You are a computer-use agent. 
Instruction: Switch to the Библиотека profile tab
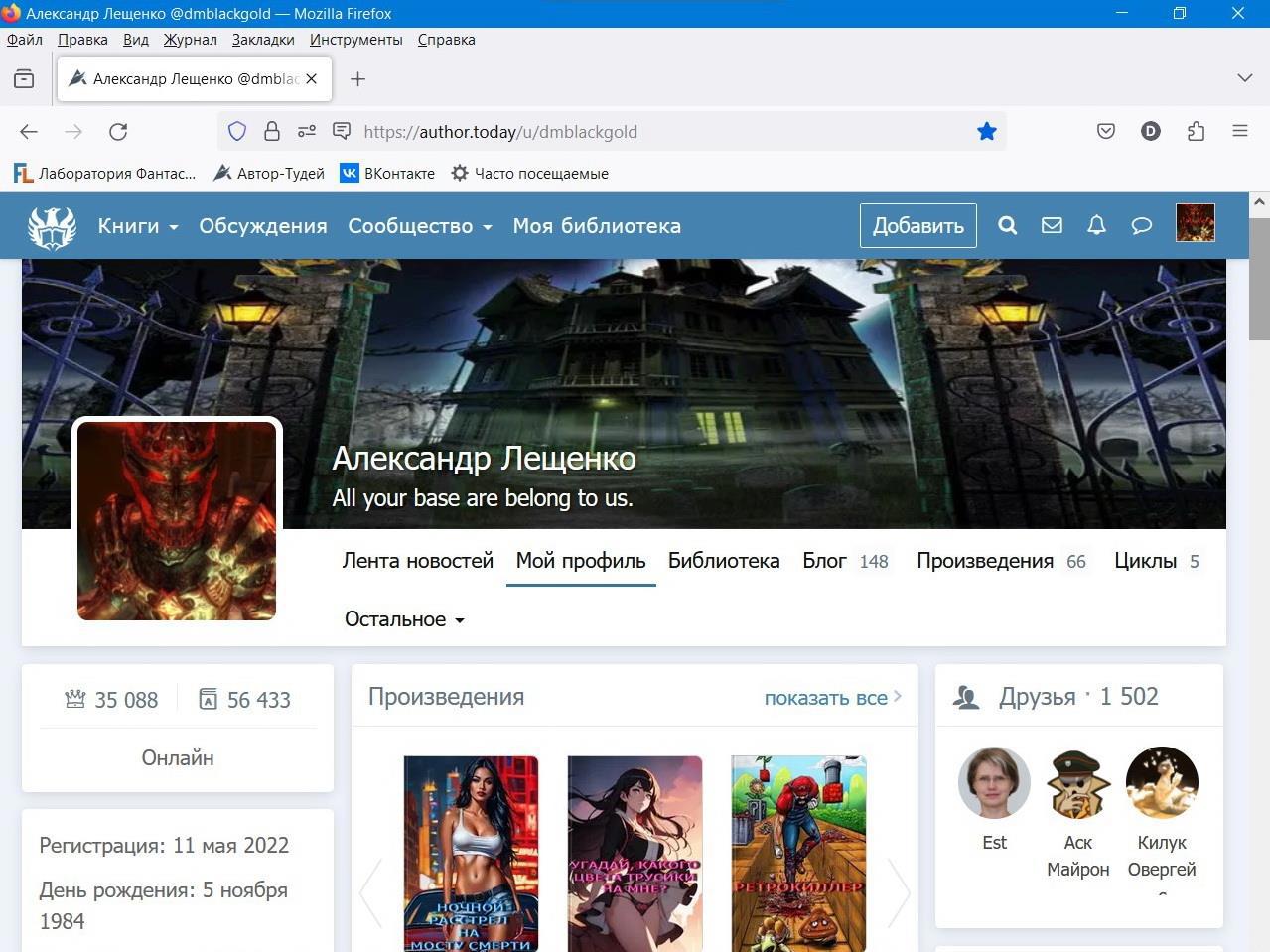click(x=723, y=561)
